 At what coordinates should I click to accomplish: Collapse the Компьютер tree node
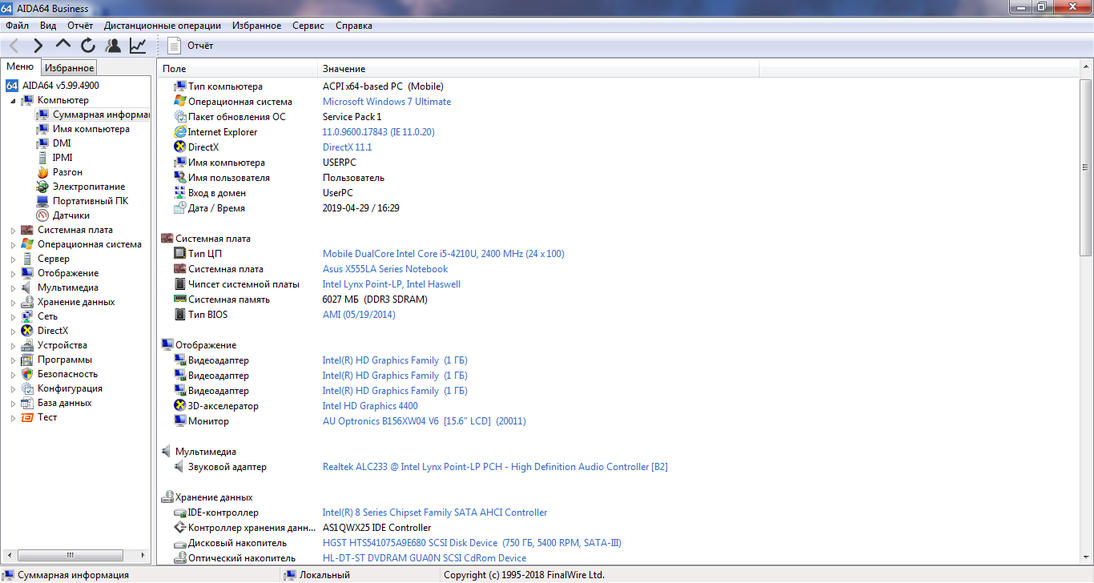click(13, 100)
